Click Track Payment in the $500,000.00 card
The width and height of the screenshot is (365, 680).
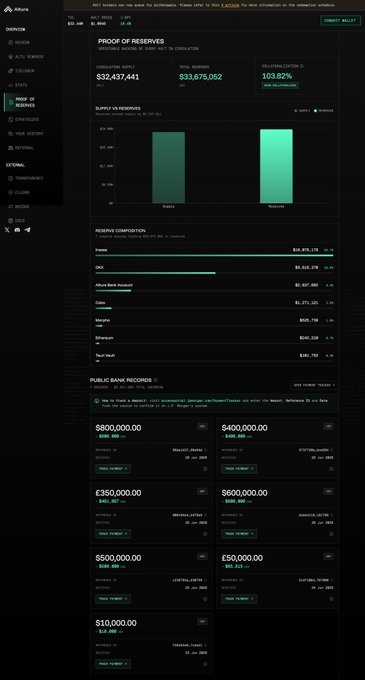pyautogui.click(x=113, y=599)
